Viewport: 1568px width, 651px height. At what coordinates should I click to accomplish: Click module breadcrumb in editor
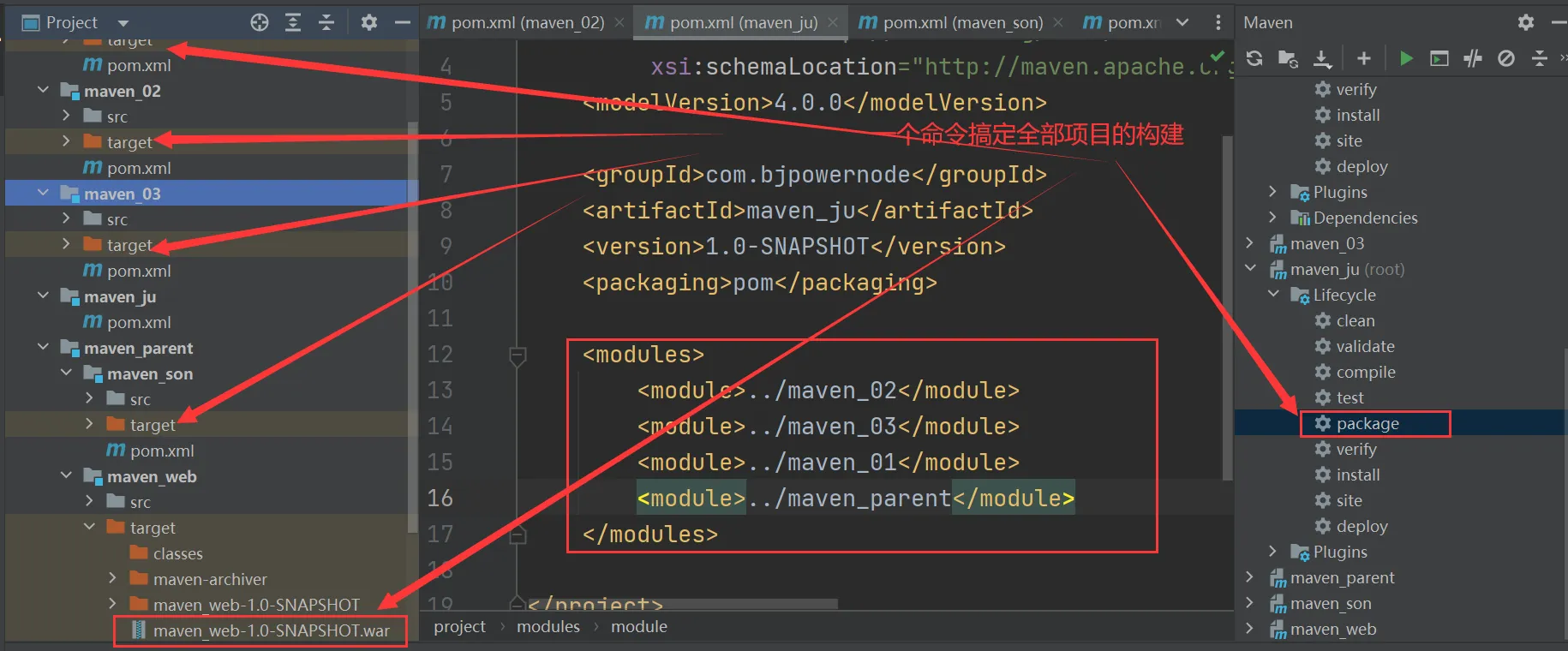pyautogui.click(x=639, y=626)
